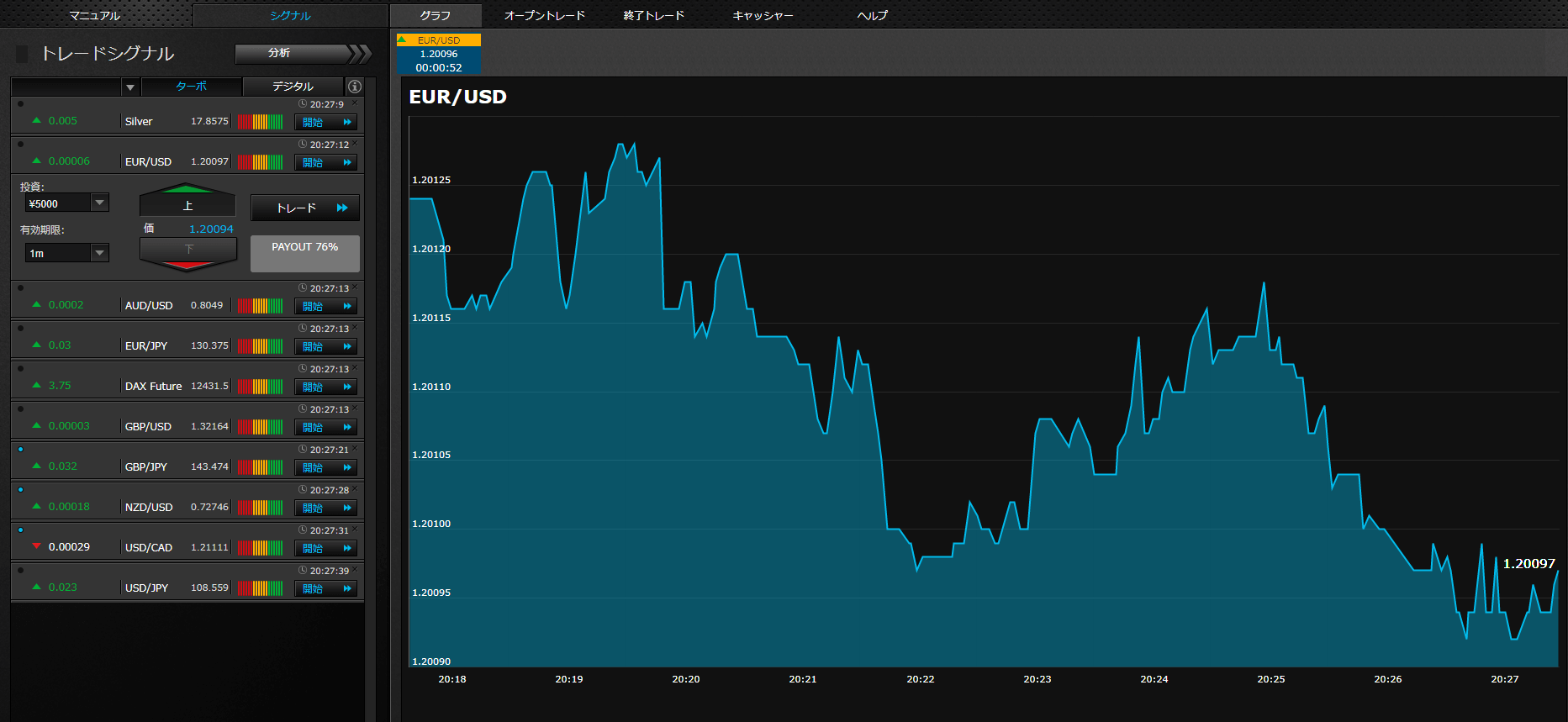The height and width of the screenshot is (722, 1568).
Task: Click the up arrow on EUR/USD chart tab
Action: tap(402, 40)
